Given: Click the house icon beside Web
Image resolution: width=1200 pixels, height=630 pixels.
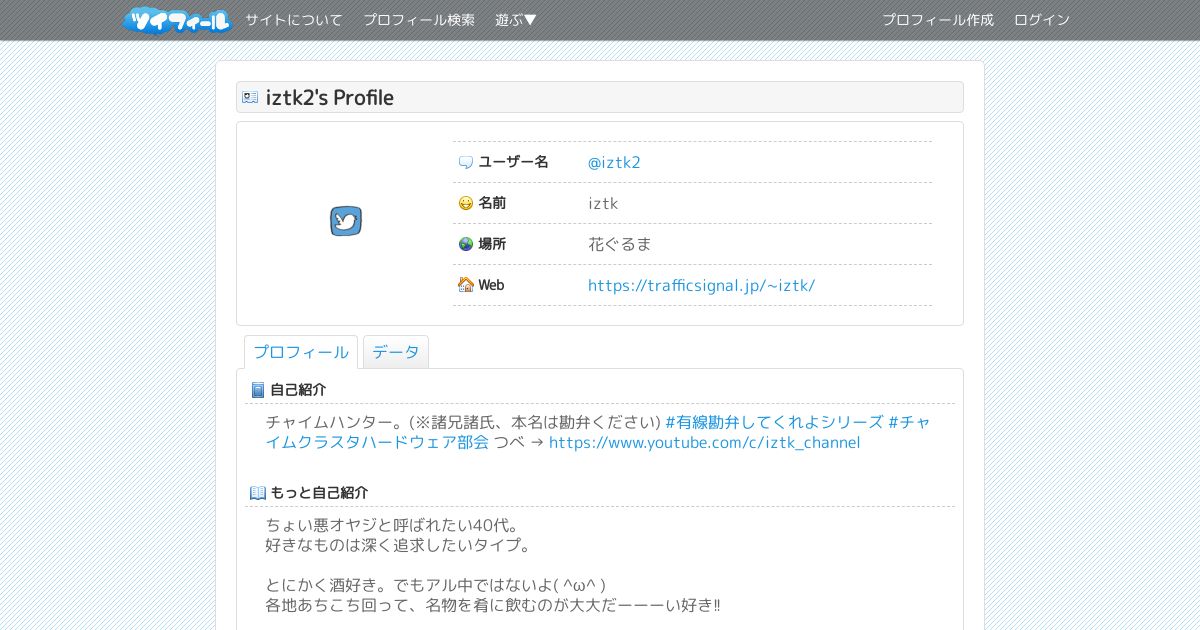Looking at the screenshot, I should click(x=465, y=285).
